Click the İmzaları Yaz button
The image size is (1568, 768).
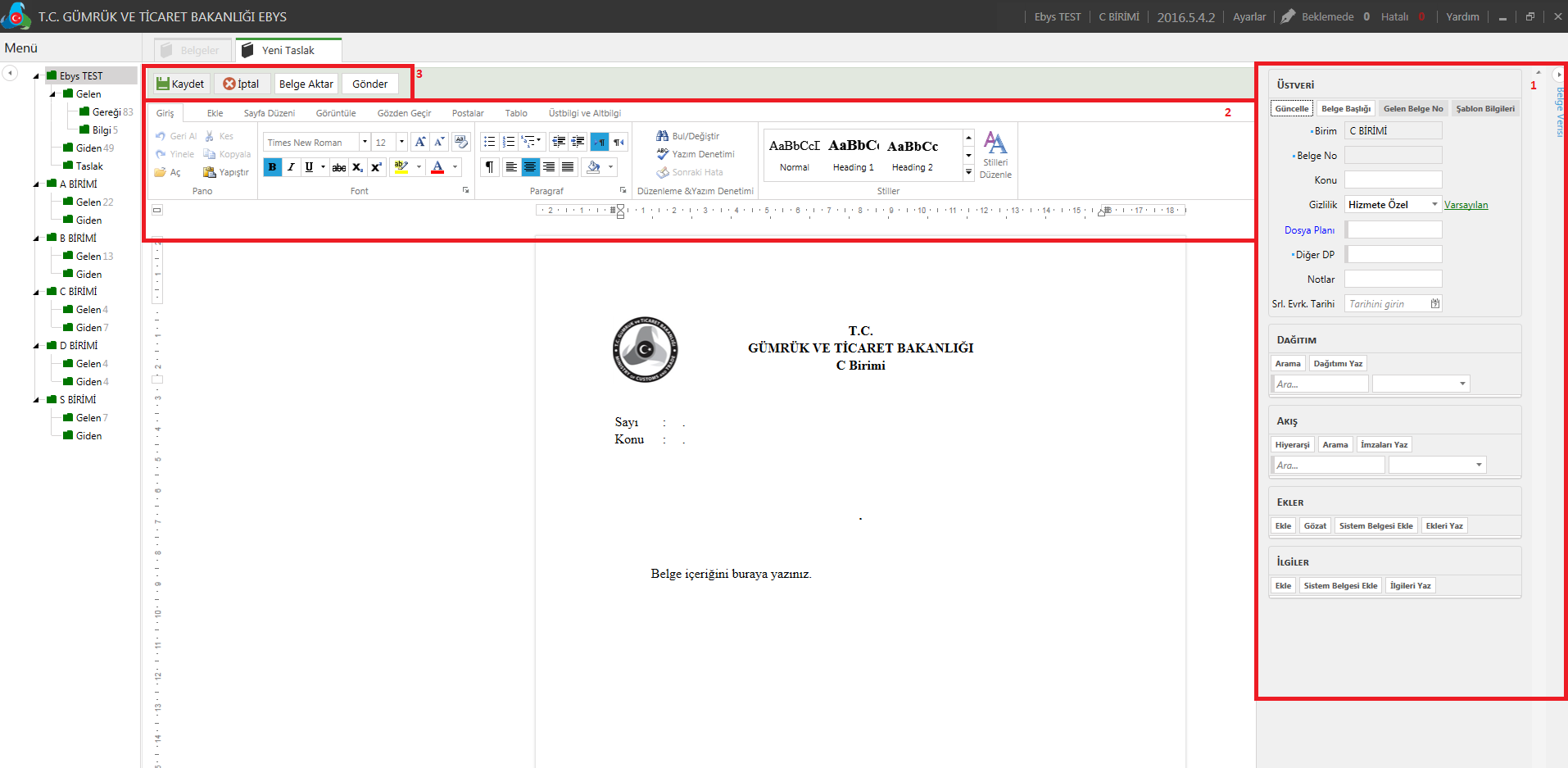pos(1384,444)
